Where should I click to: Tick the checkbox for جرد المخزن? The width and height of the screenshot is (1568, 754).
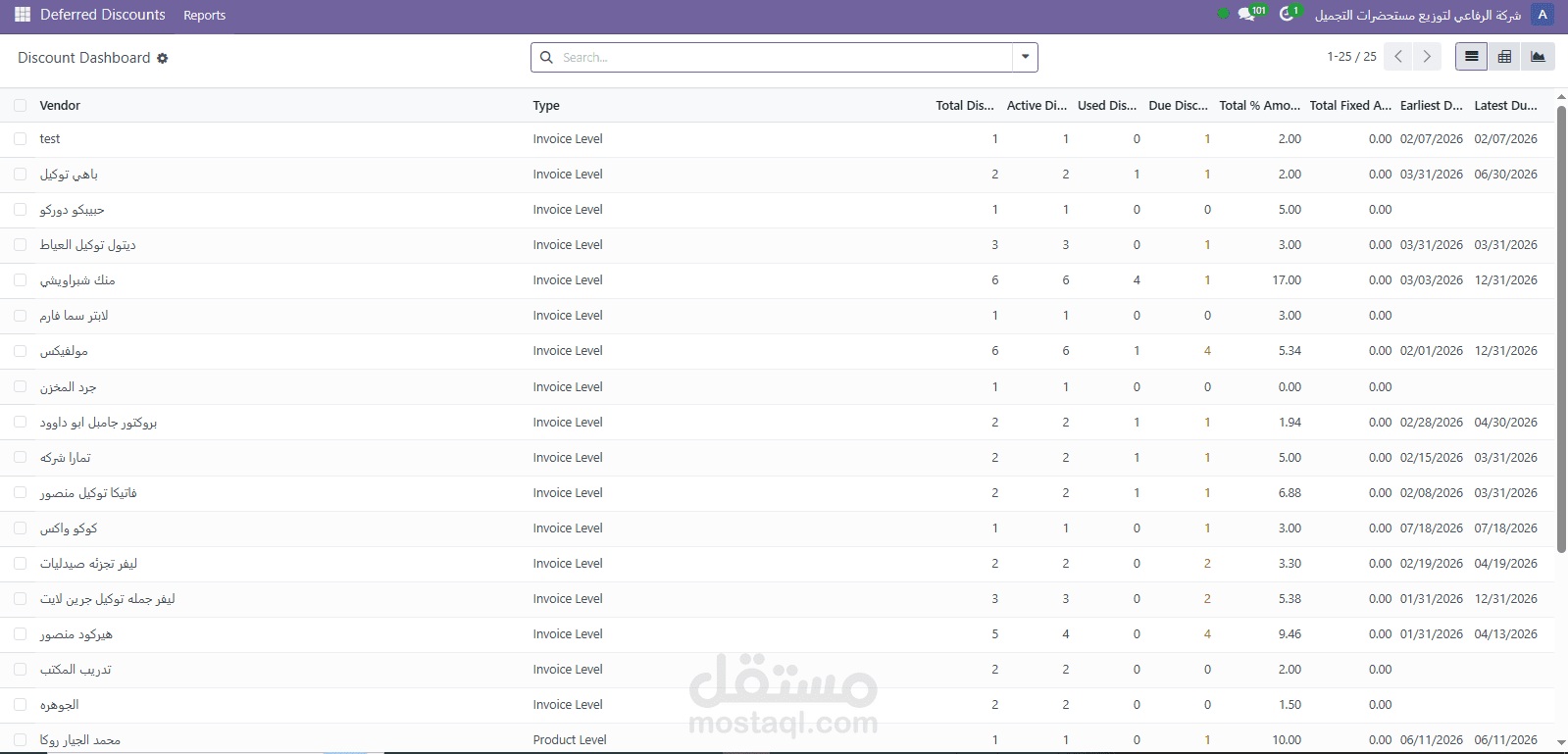(20, 386)
